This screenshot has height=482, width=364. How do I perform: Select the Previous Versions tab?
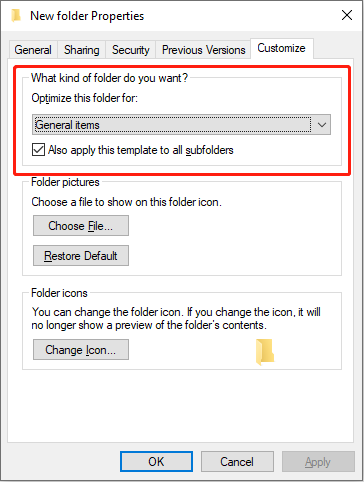pos(203,50)
